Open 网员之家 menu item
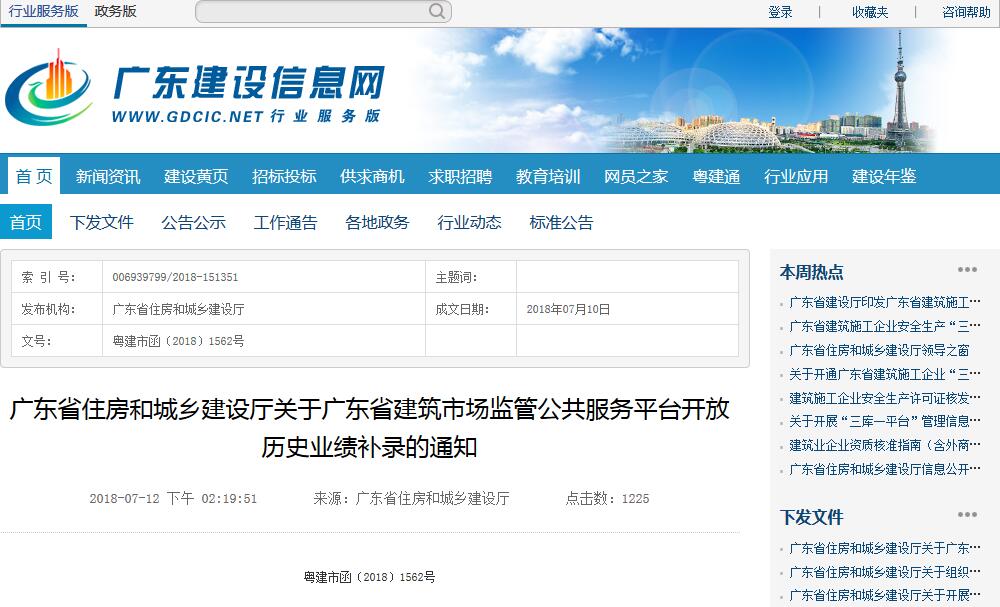The image size is (1000, 607). click(x=636, y=177)
